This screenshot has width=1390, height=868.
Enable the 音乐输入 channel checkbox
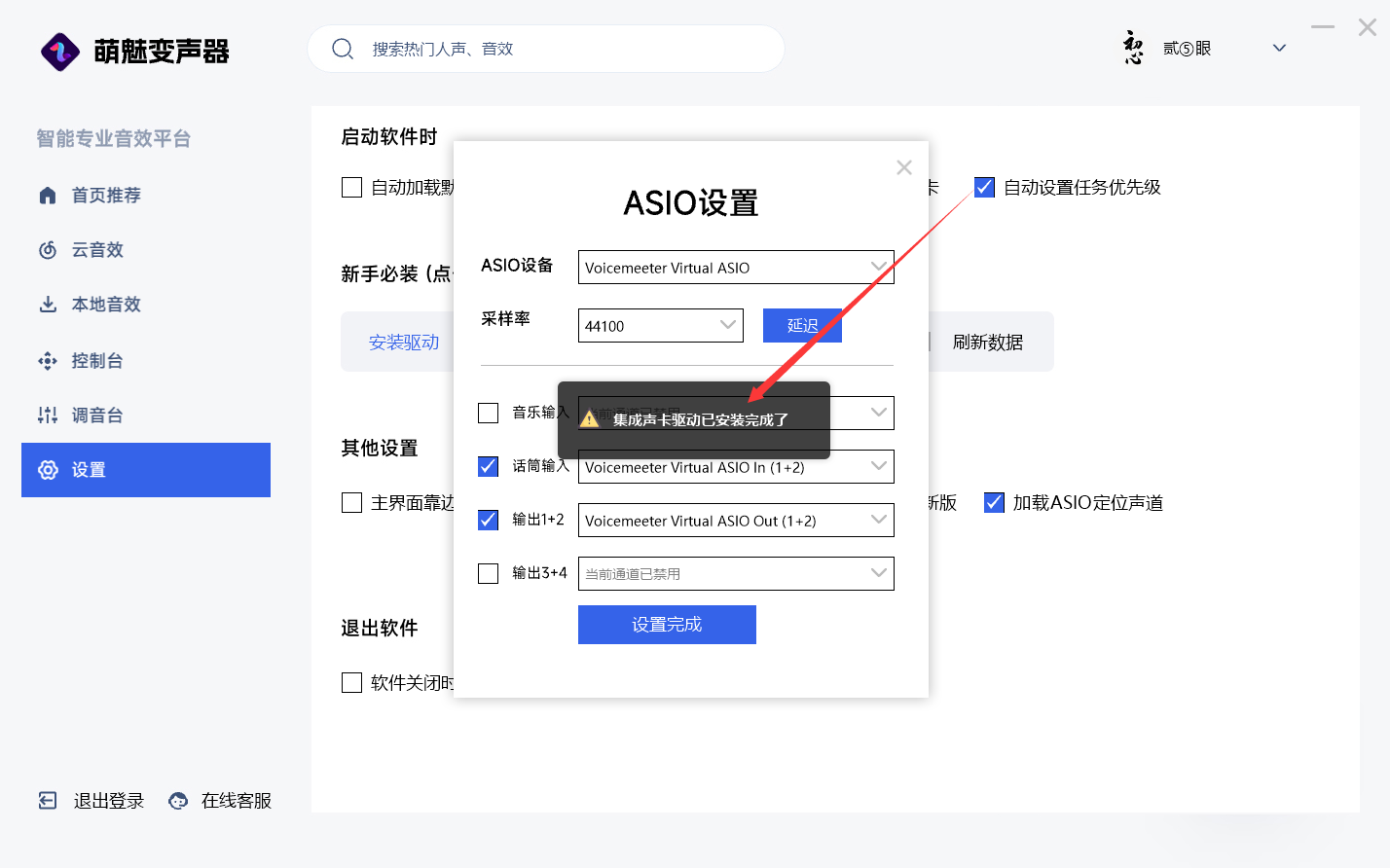click(489, 413)
